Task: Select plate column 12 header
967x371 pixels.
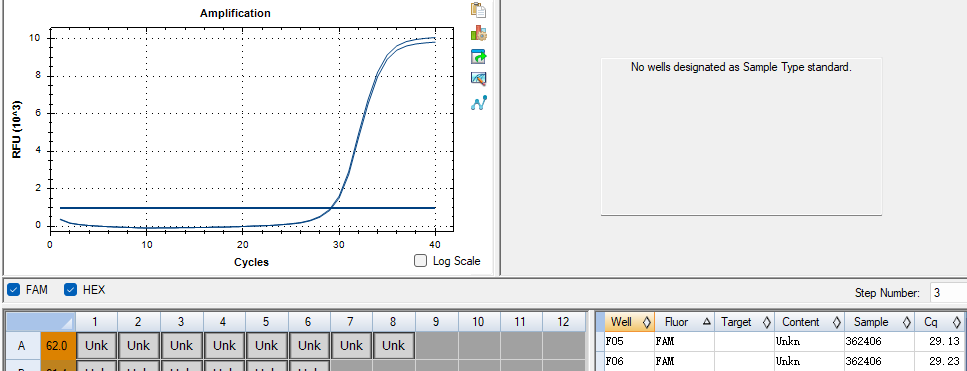Action: [x=564, y=322]
